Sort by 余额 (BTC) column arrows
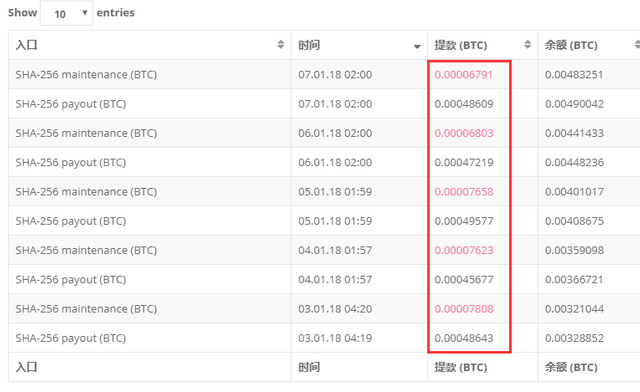 click(x=637, y=45)
